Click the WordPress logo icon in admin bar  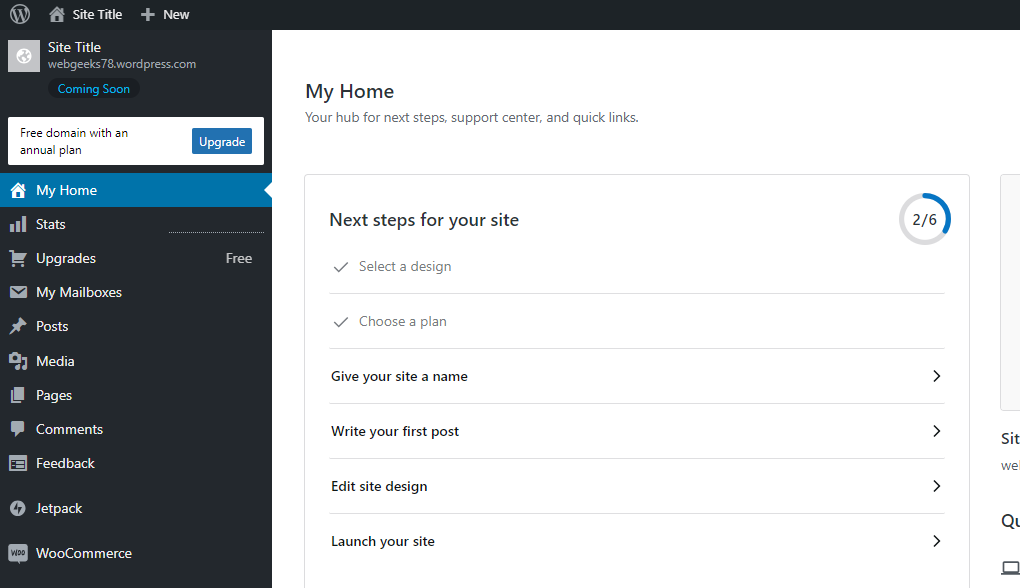click(x=20, y=14)
